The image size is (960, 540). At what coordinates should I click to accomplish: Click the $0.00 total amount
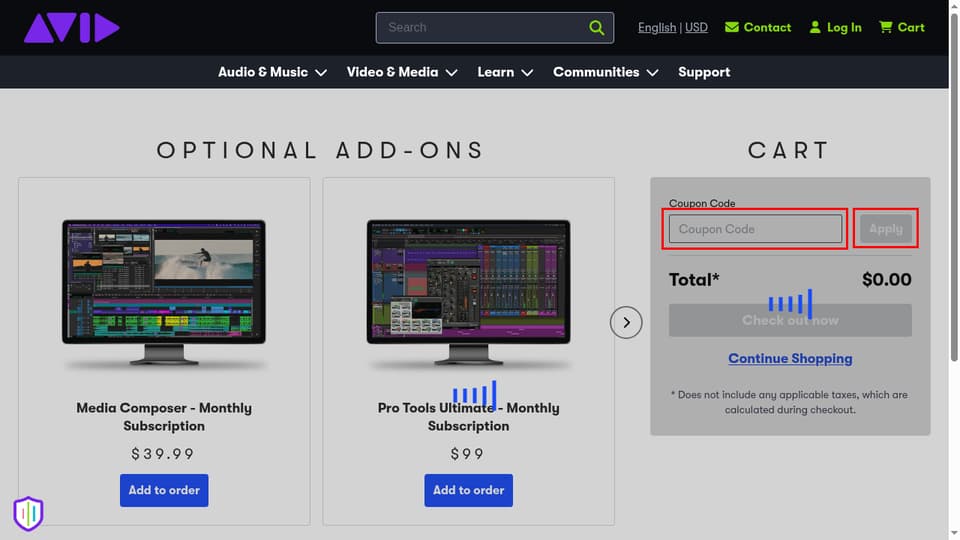[887, 279]
